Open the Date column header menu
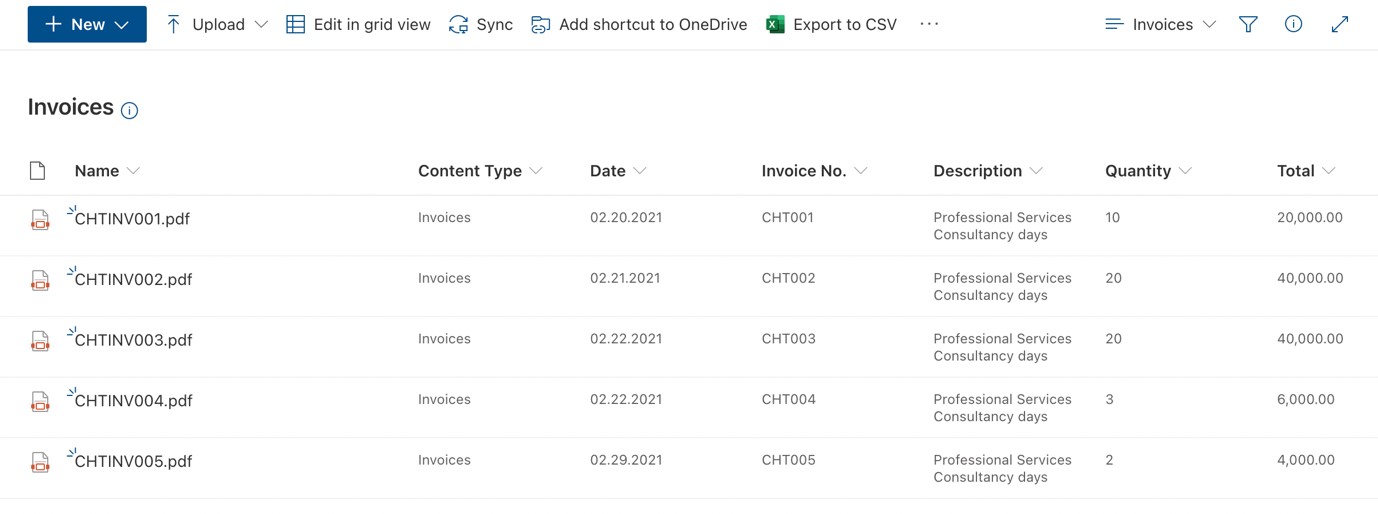This screenshot has width=1378, height=514. 618,171
